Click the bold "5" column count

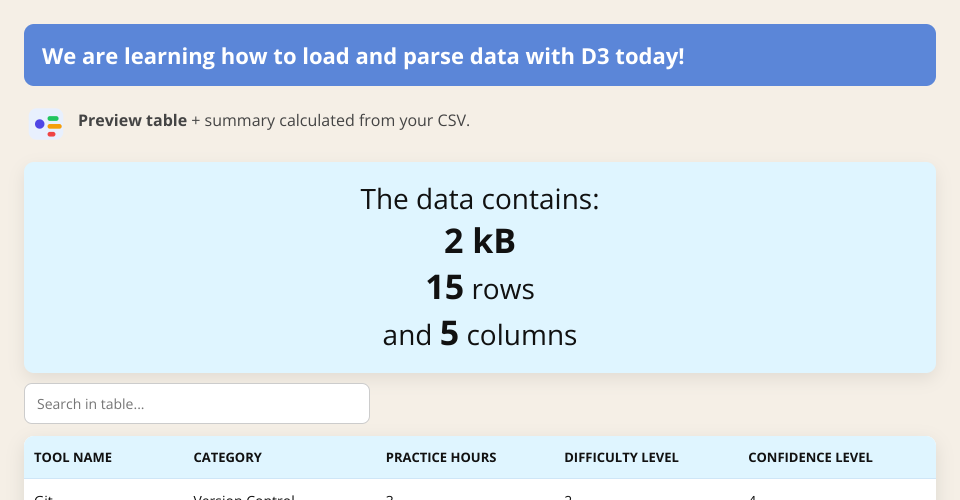(449, 334)
